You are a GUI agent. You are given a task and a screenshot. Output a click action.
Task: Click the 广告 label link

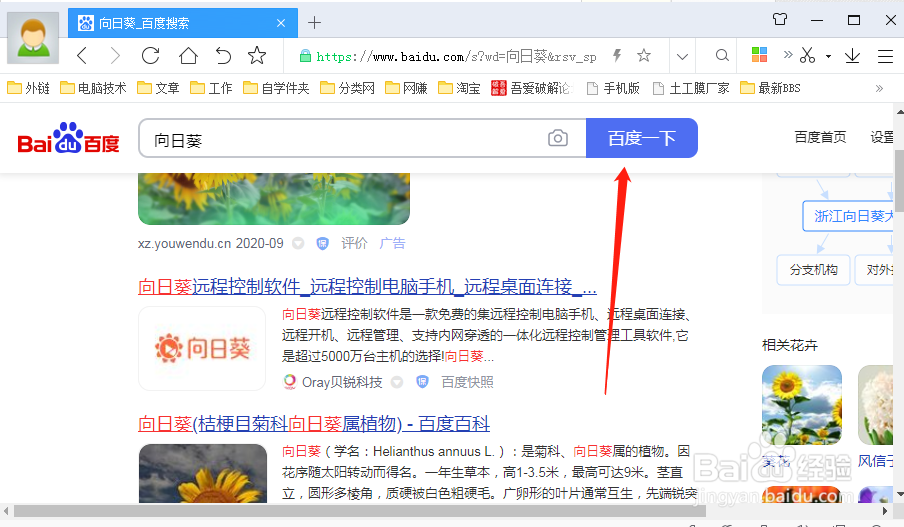[392, 243]
